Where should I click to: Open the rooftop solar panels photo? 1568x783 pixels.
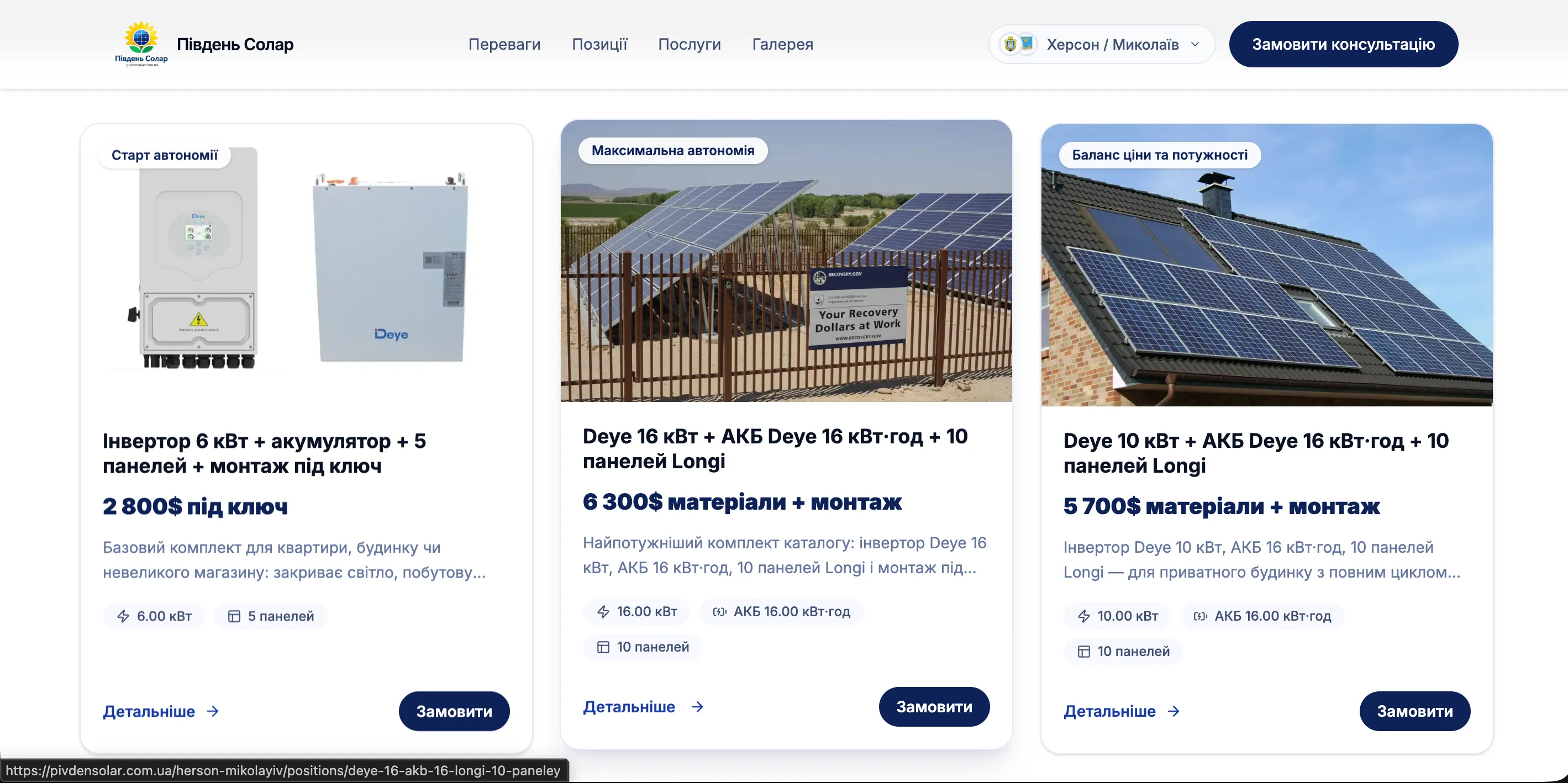[x=1267, y=265]
